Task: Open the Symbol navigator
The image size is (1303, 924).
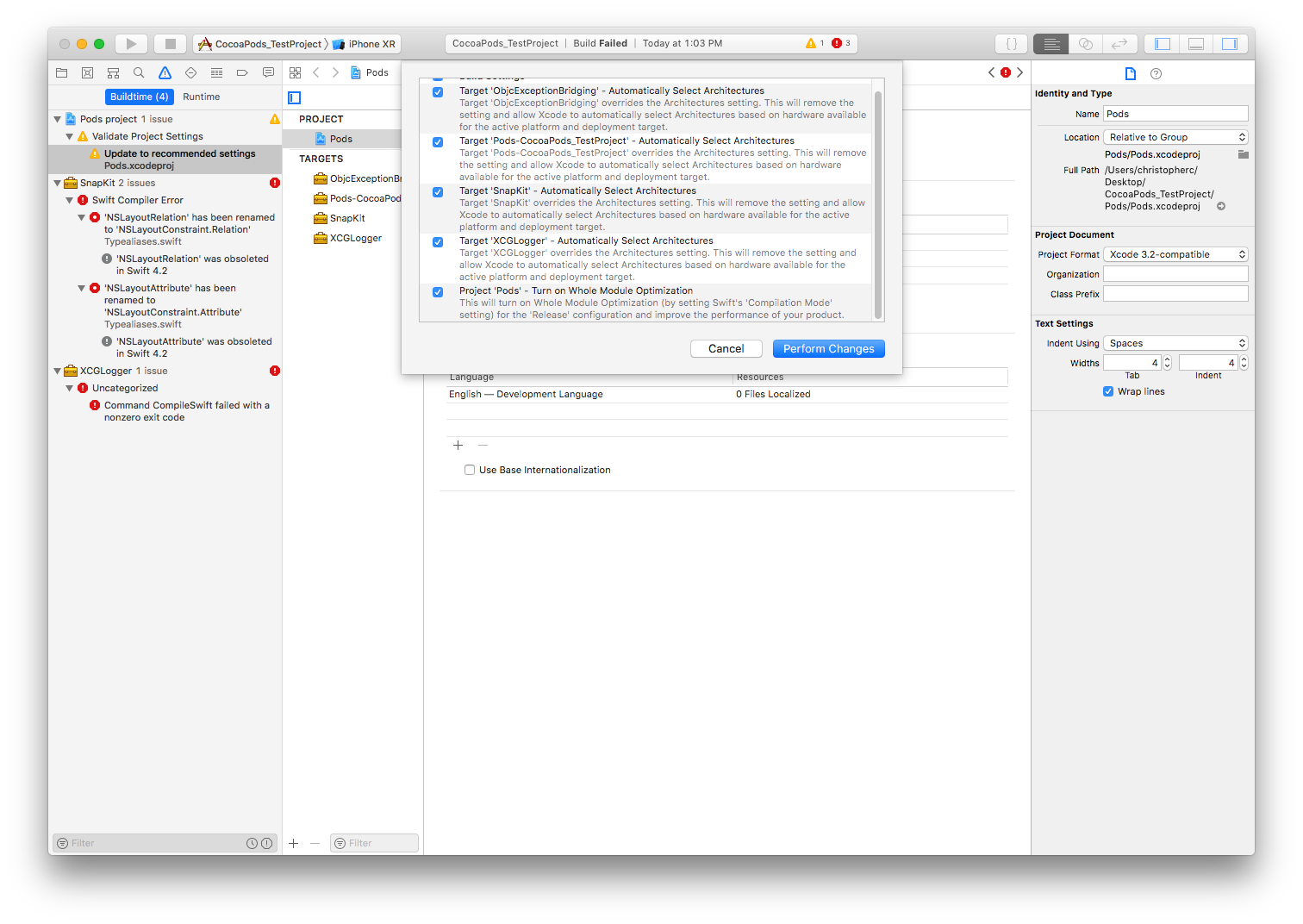Action: click(113, 73)
